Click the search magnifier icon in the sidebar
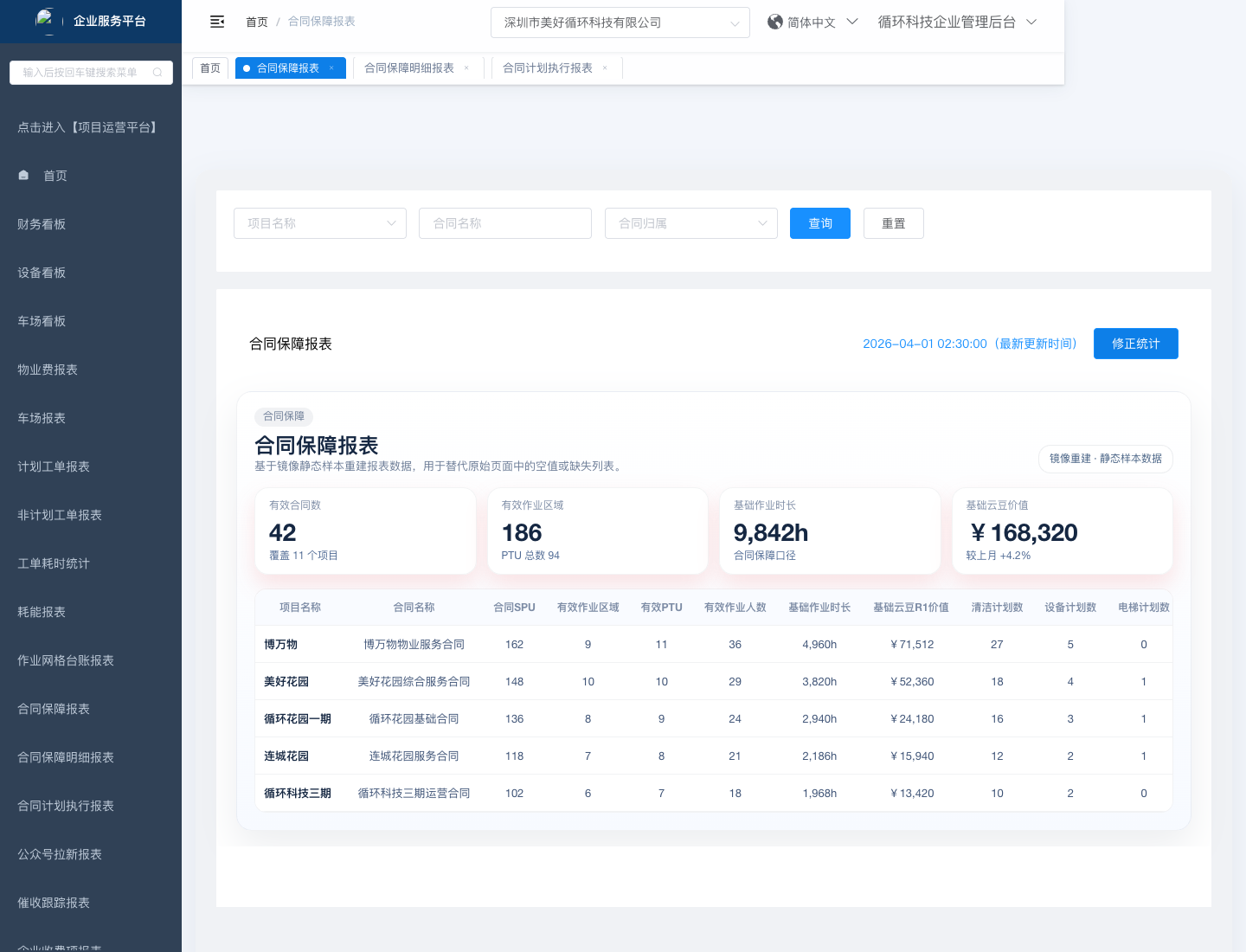This screenshot has height=952, width=1246. tap(157, 73)
